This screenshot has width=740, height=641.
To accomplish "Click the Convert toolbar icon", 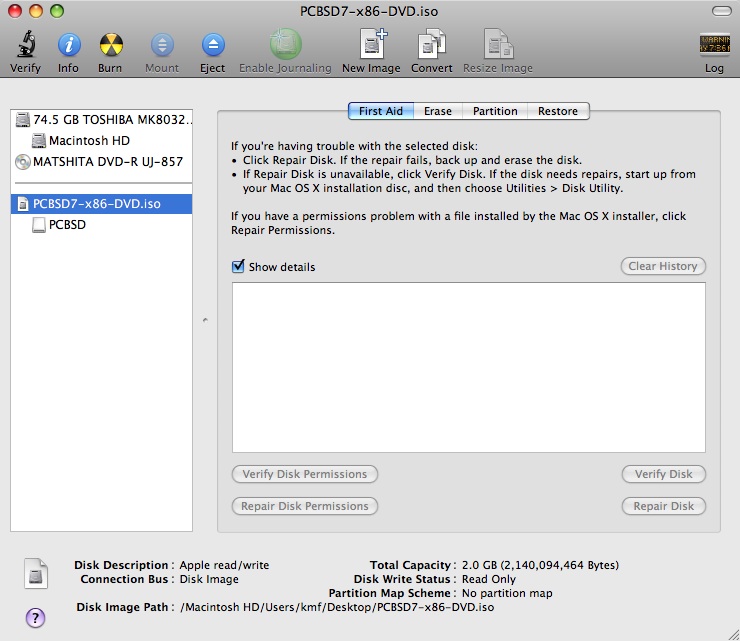I will 432,44.
